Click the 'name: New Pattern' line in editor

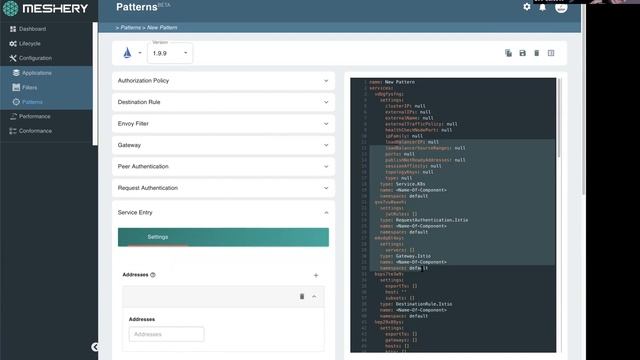click(392, 82)
